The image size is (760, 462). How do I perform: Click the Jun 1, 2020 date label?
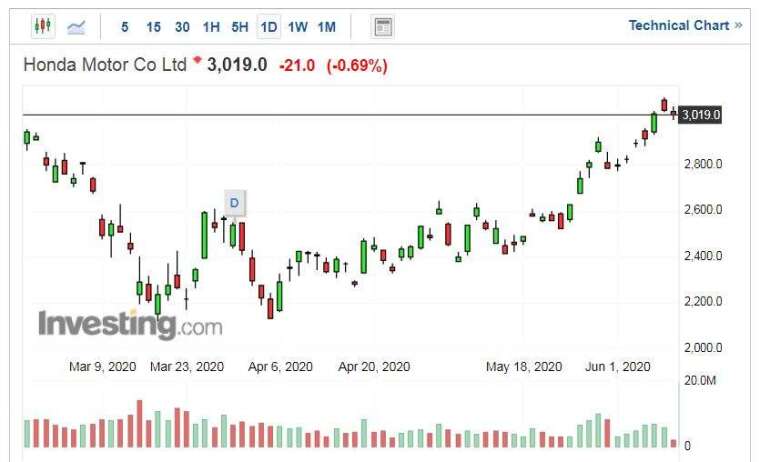point(618,366)
